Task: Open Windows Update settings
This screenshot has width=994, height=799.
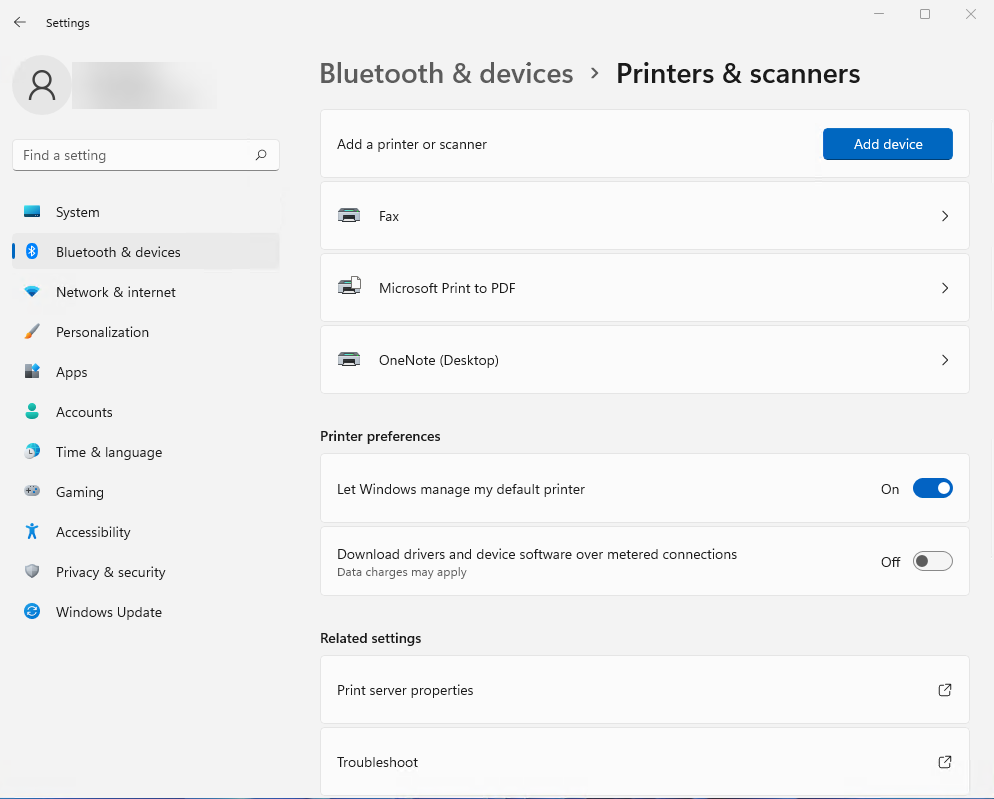Action: [x=146, y=611]
